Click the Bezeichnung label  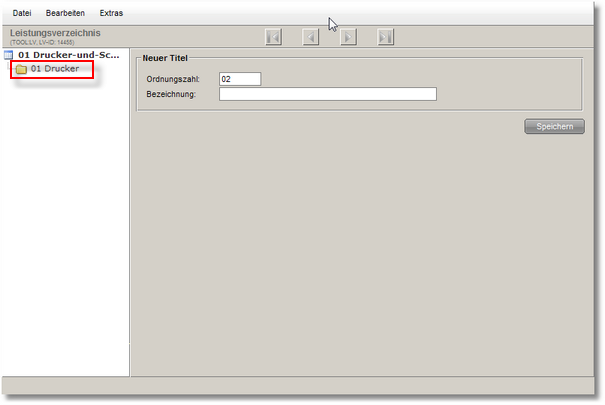click(x=170, y=95)
